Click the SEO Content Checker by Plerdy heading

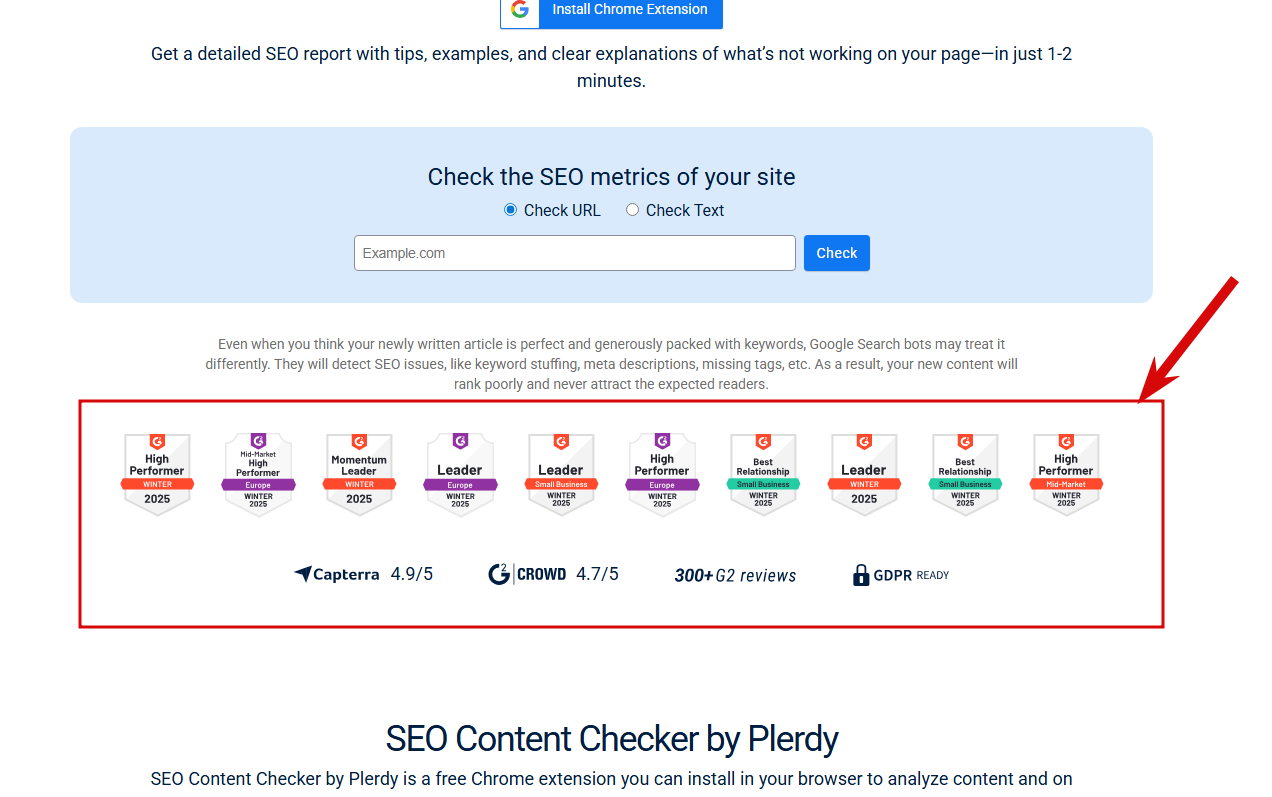click(x=611, y=739)
